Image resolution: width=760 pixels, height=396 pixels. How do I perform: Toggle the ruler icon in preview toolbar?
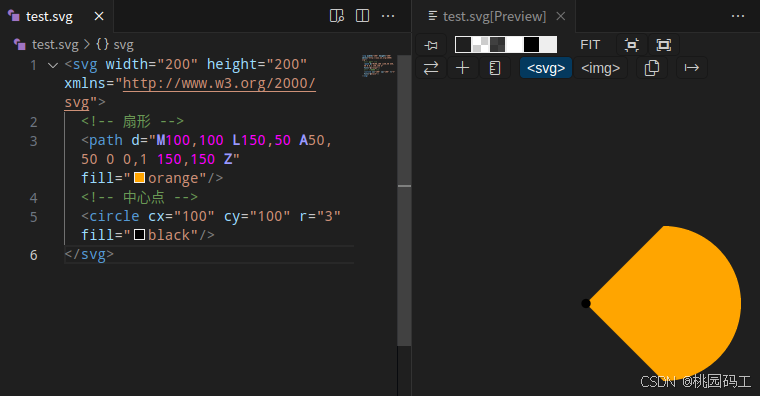[495, 68]
